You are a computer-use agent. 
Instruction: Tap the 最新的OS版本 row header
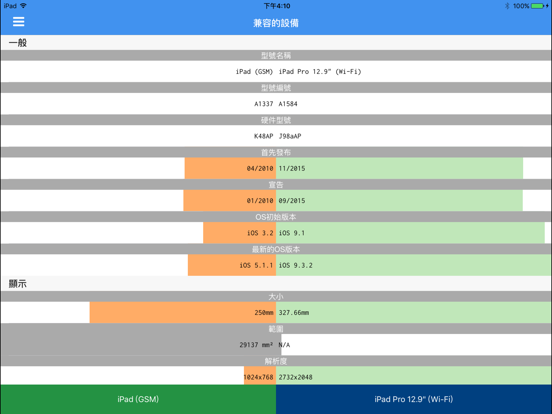click(x=276, y=249)
